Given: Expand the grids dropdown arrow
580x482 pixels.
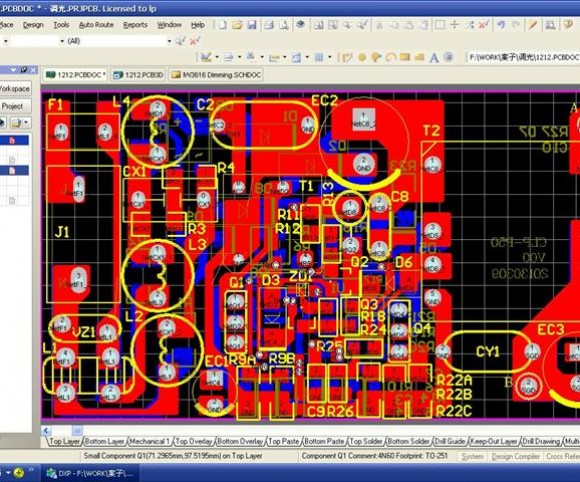Looking at the screenshot, I should 330,57.
